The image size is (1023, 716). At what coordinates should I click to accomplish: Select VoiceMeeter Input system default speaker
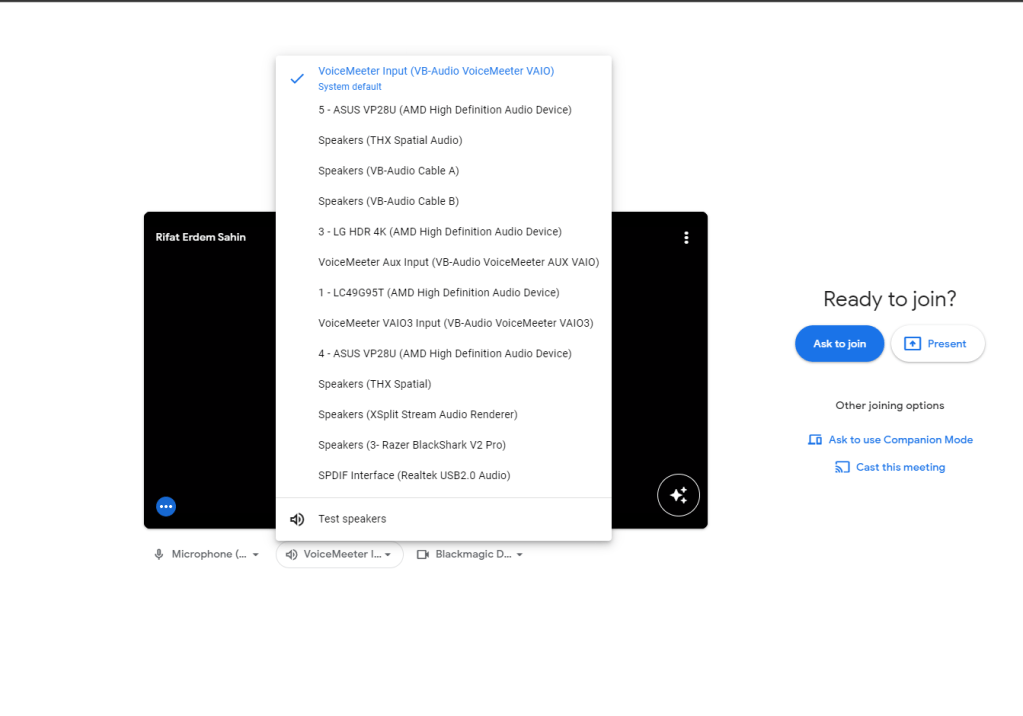(444, 78)
